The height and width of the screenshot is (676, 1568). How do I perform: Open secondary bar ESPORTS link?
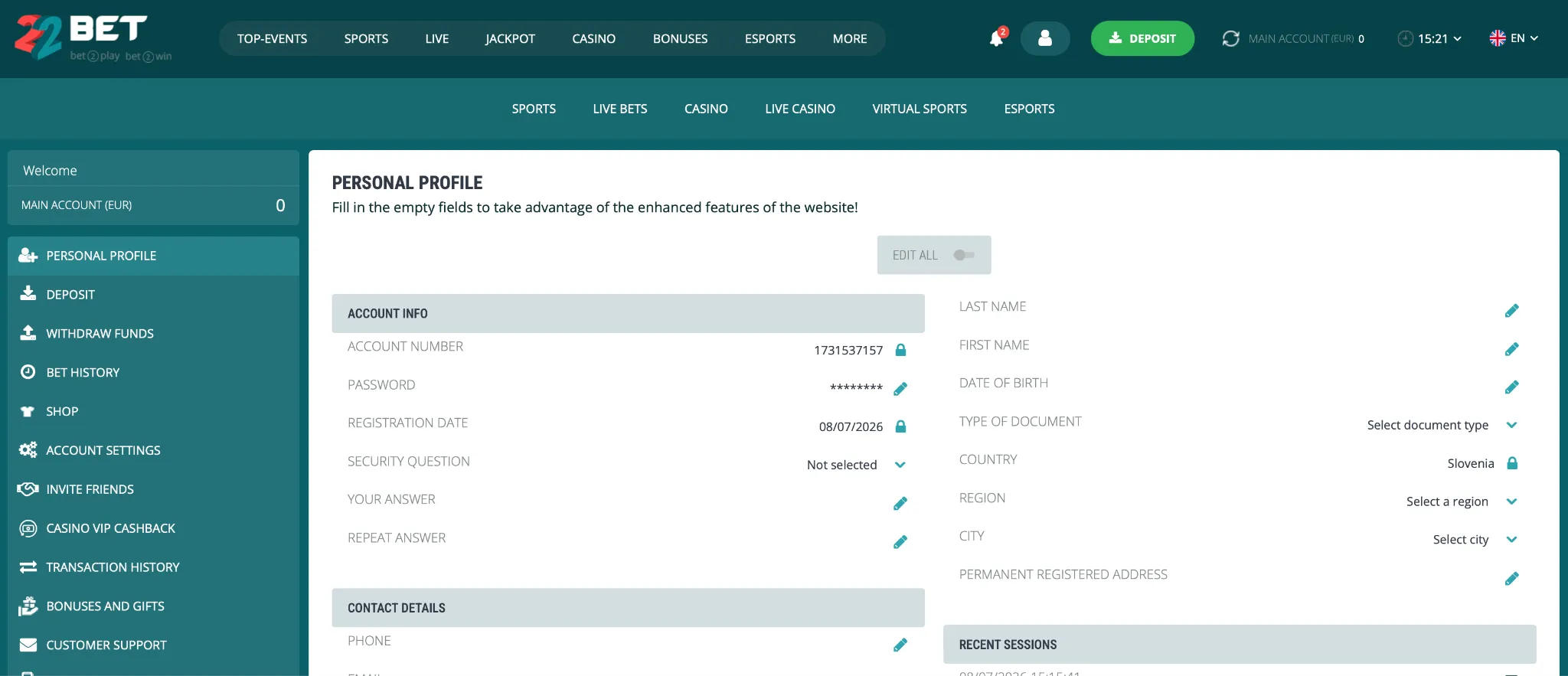point(1029,109)
